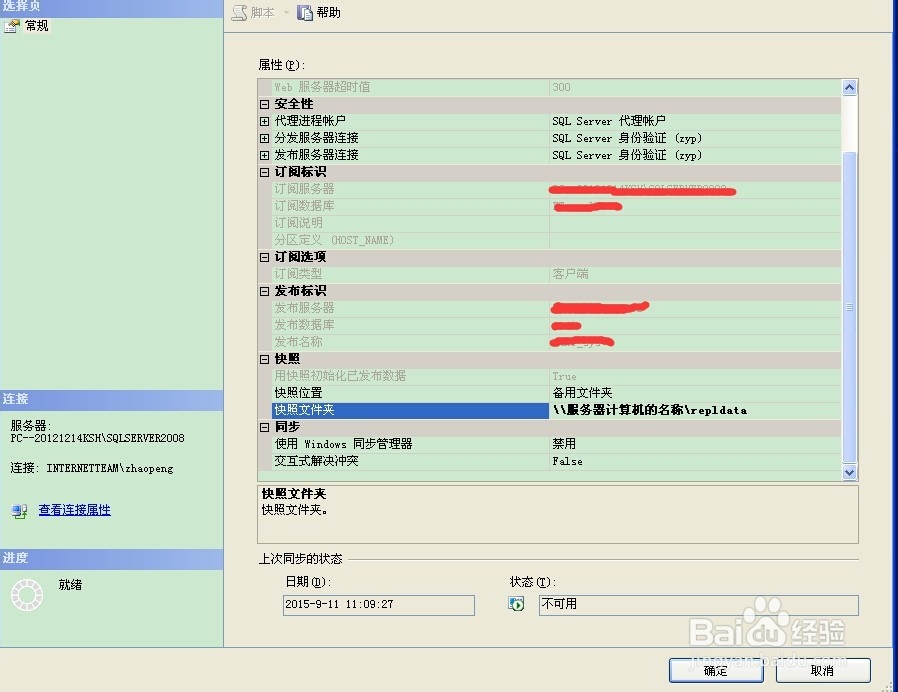The height and width of the screenshot is (692, 898).
Task: Select 使用 Windows 同步管理器 row
Action: (557, 444)
